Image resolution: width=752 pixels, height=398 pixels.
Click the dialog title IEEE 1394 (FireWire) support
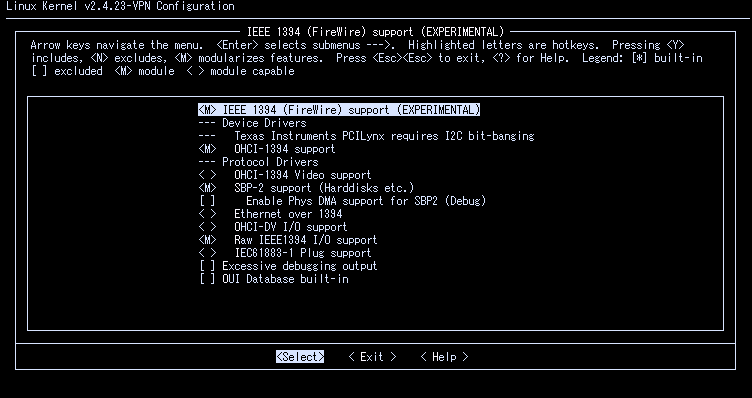[x=376, y=32]
